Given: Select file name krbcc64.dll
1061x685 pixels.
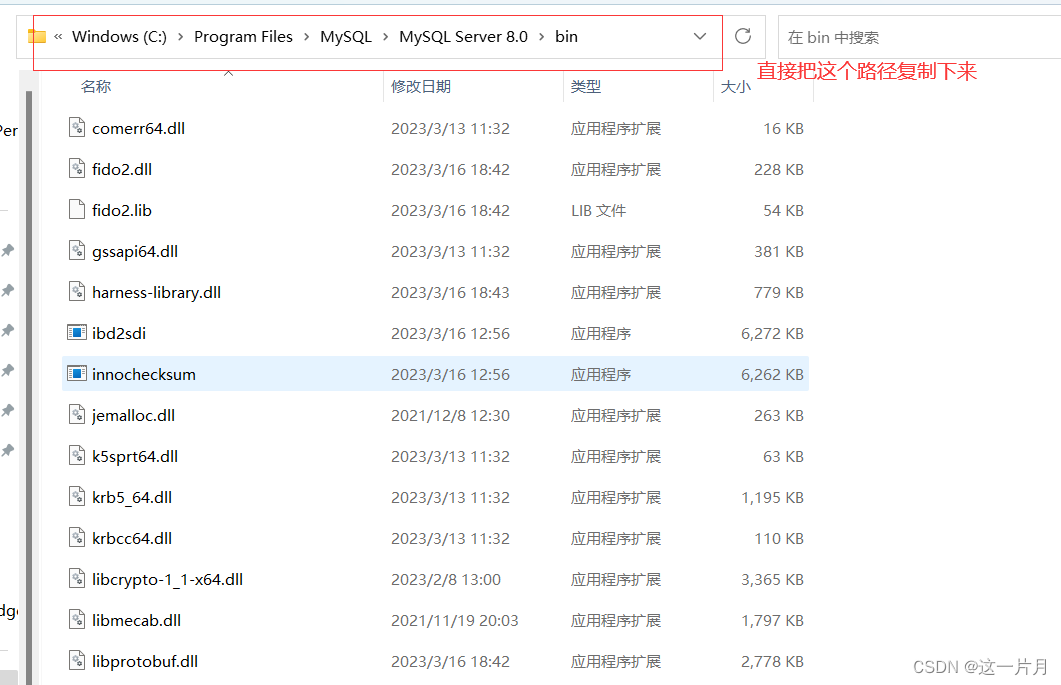Looking at the screenshot, I should [132, 538].
